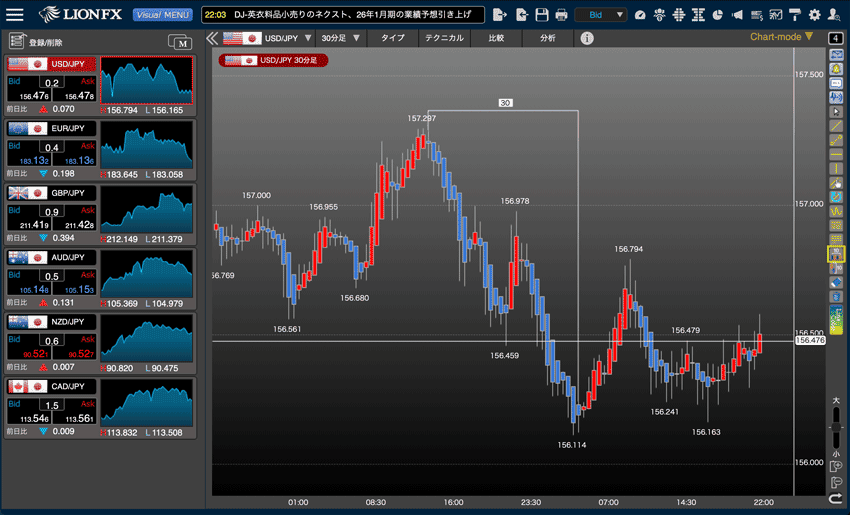Image resolution: width=850 pixels, height=515 pixels.
Task: Select the horizontal line drawing tool
Action: click(836, 154)
